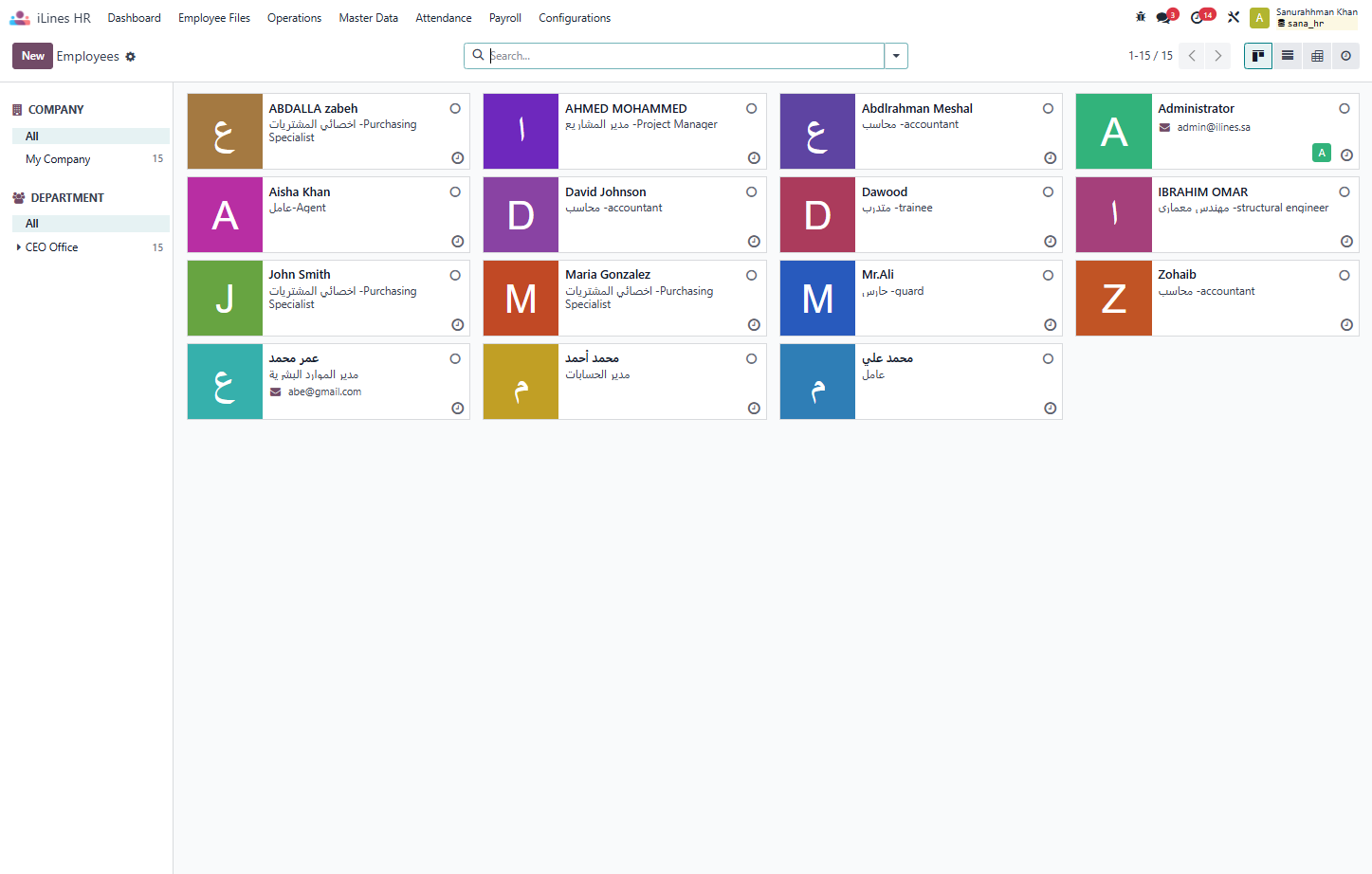Open the Attendance menu
Screen dimensions: 1372x874
point(444,18)
